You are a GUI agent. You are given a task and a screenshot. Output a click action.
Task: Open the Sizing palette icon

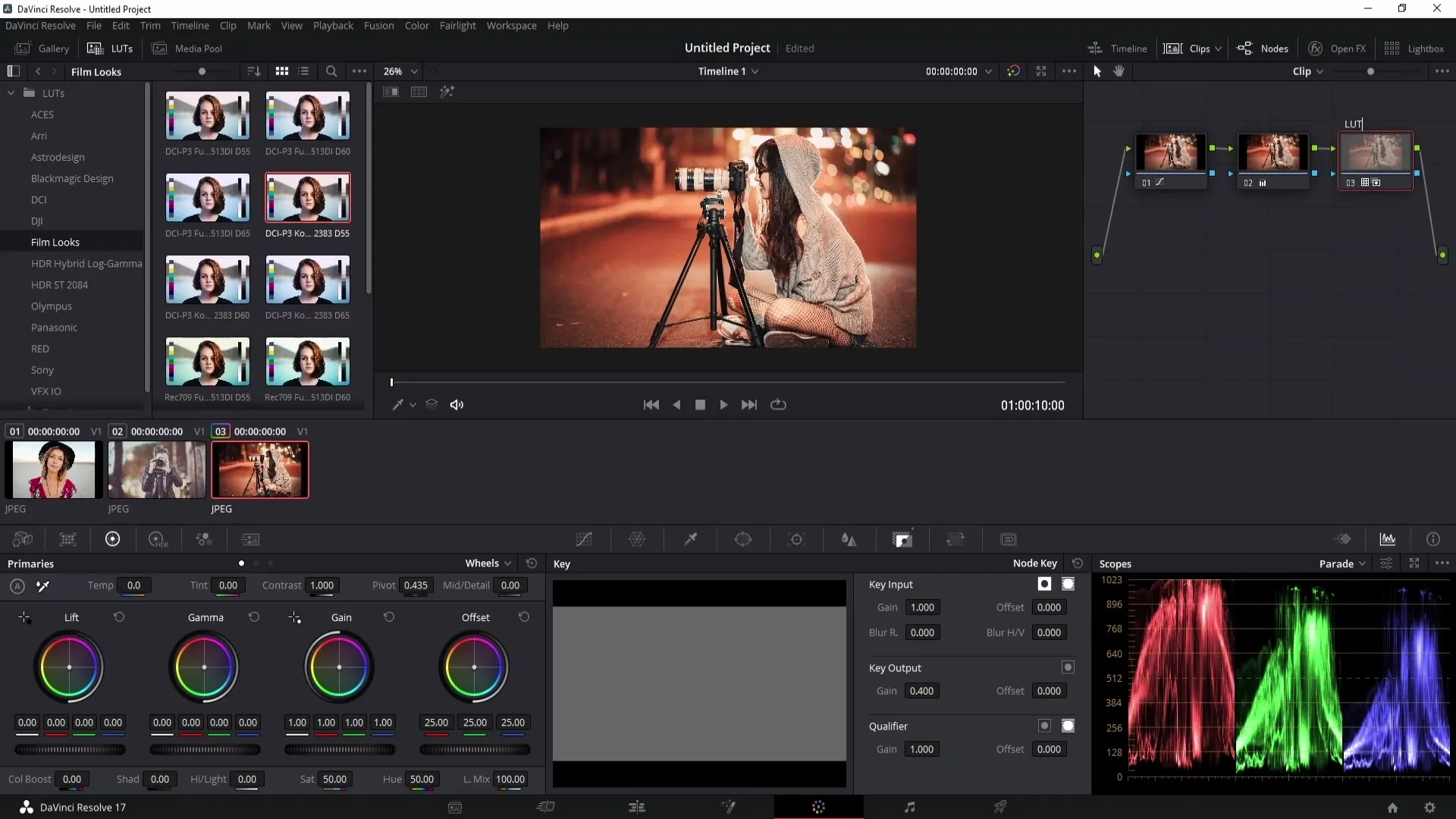tap(955, 539)
